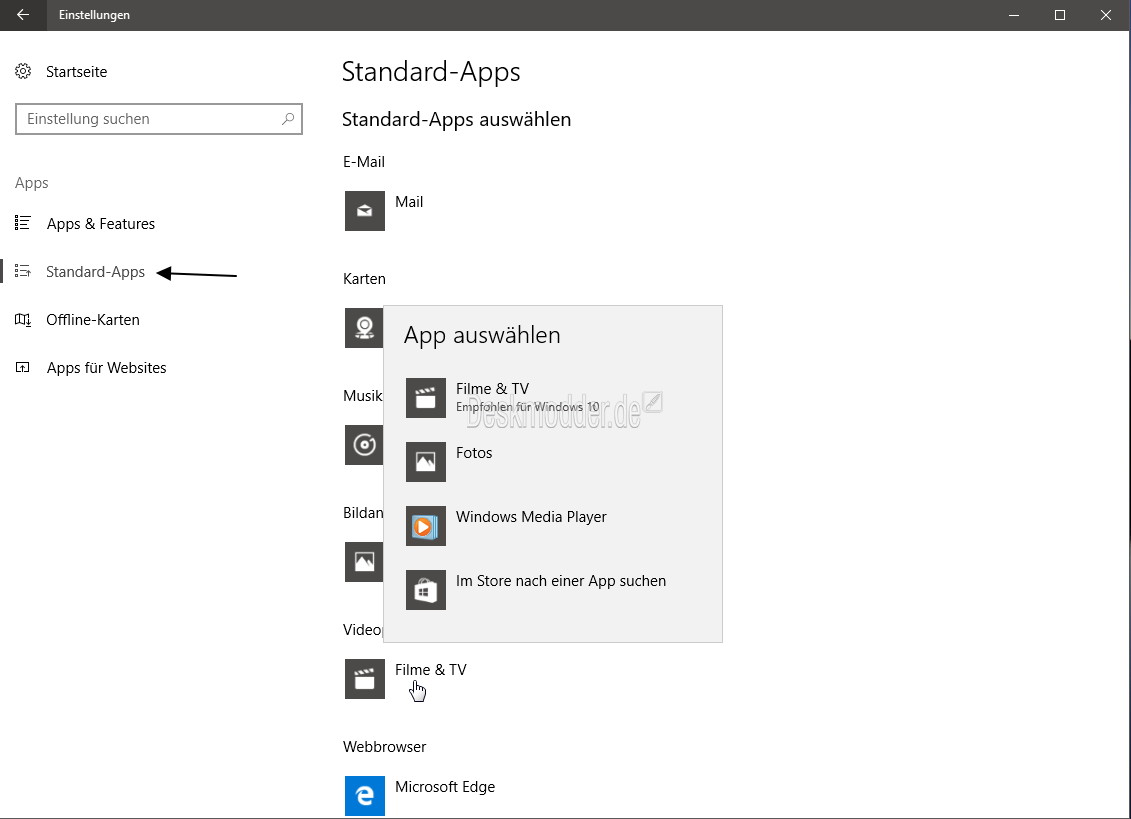Click the music player app icon

pos(364,445)
